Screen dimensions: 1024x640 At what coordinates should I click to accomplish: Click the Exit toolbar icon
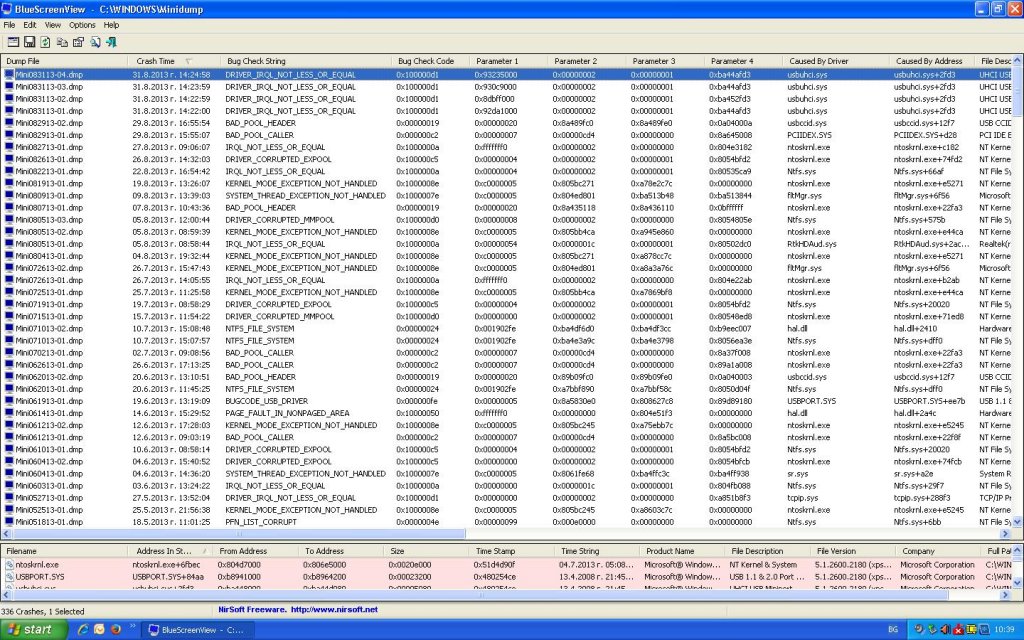tap(111, 42)
